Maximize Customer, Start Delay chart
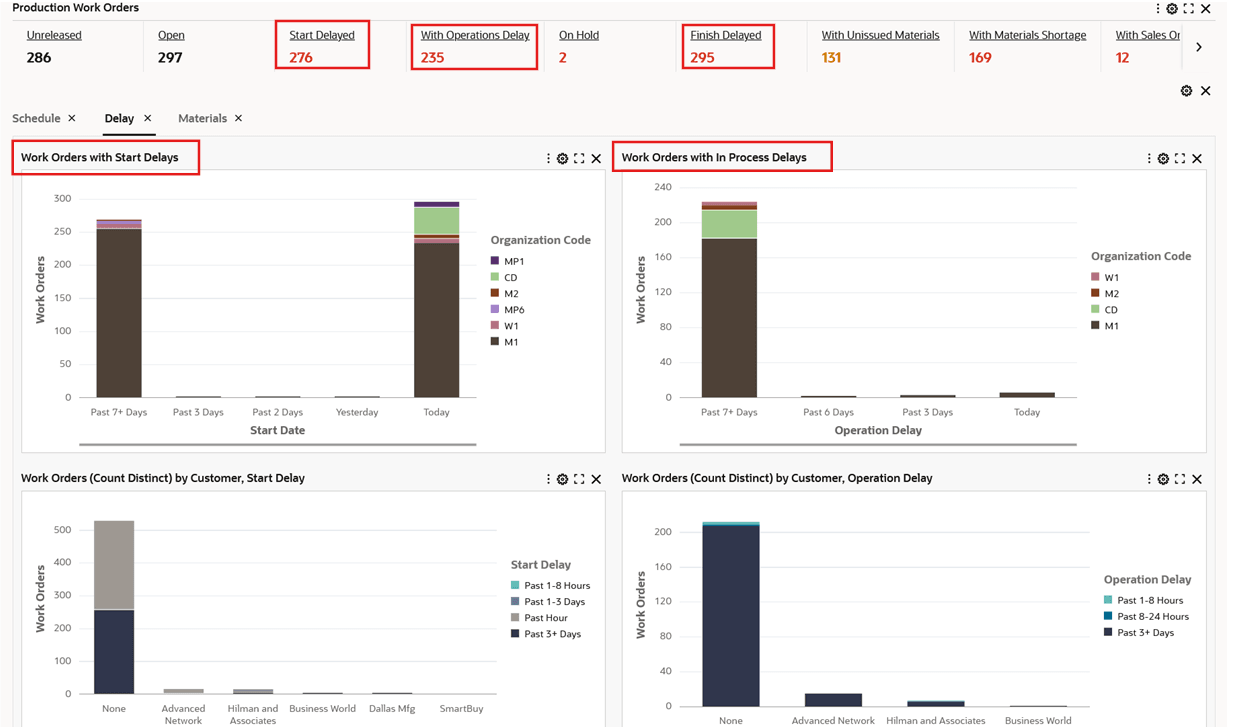The height and width of the screenshot is (727, 1238). point(579,479)
